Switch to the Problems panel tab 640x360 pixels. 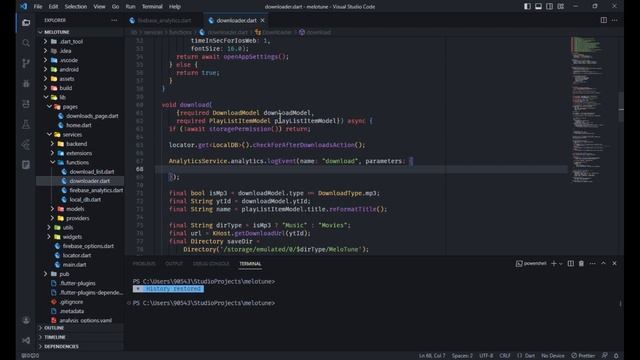144,264
